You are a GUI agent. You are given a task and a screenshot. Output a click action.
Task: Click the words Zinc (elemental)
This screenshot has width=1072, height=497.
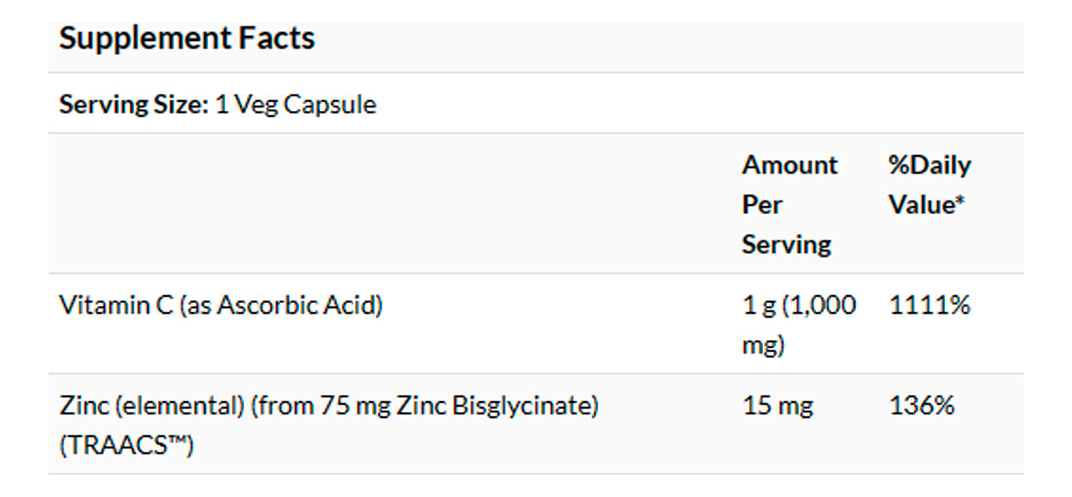coord(152,406)
